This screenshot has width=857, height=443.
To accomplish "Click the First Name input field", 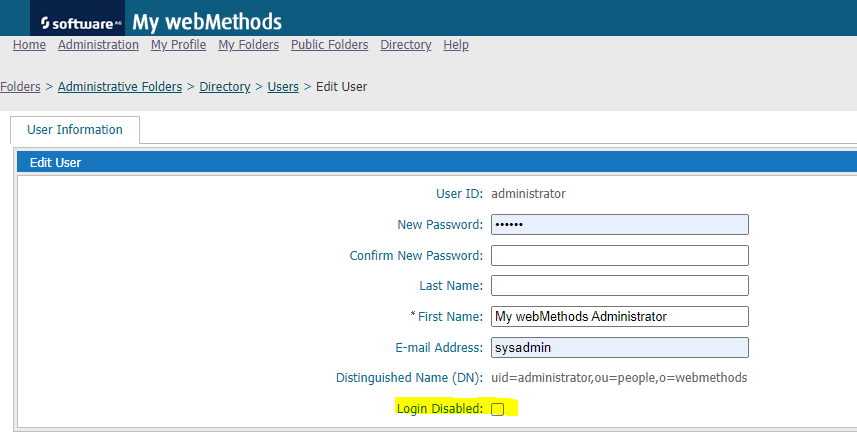I will tap(620, 316).
